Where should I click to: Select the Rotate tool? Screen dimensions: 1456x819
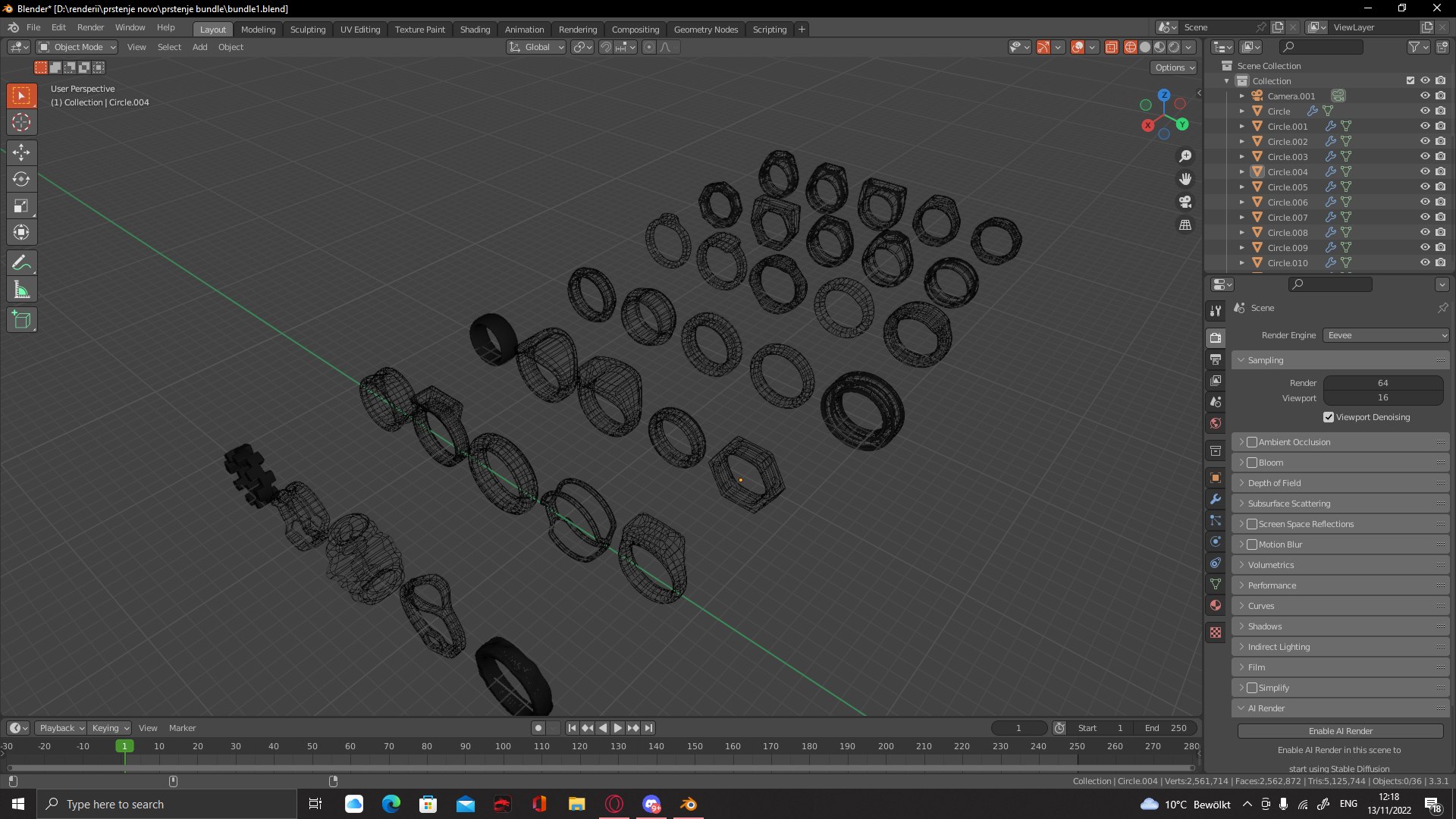click(x=21, y=179)
